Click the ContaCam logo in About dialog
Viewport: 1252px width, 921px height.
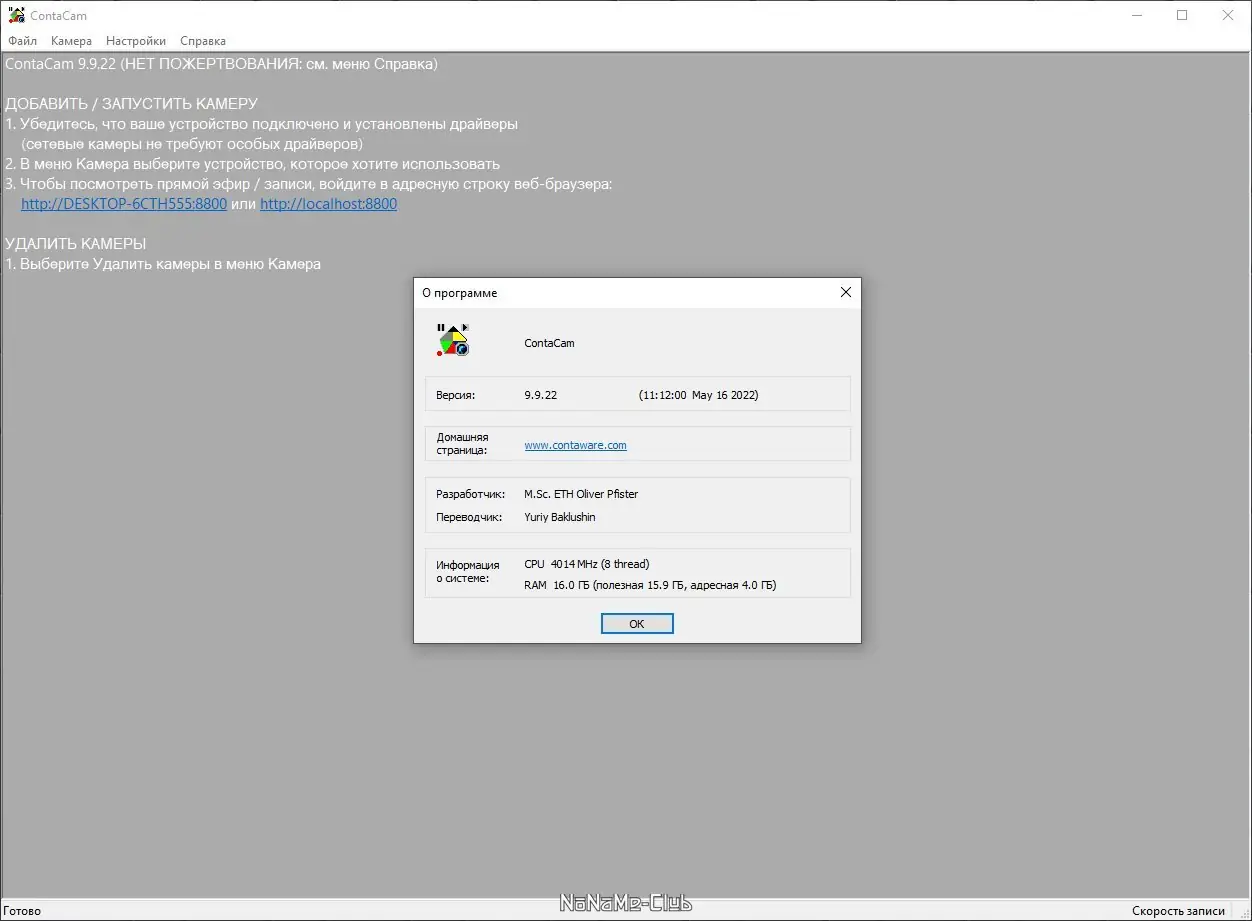pyautogui.click(x=452, y=340)
